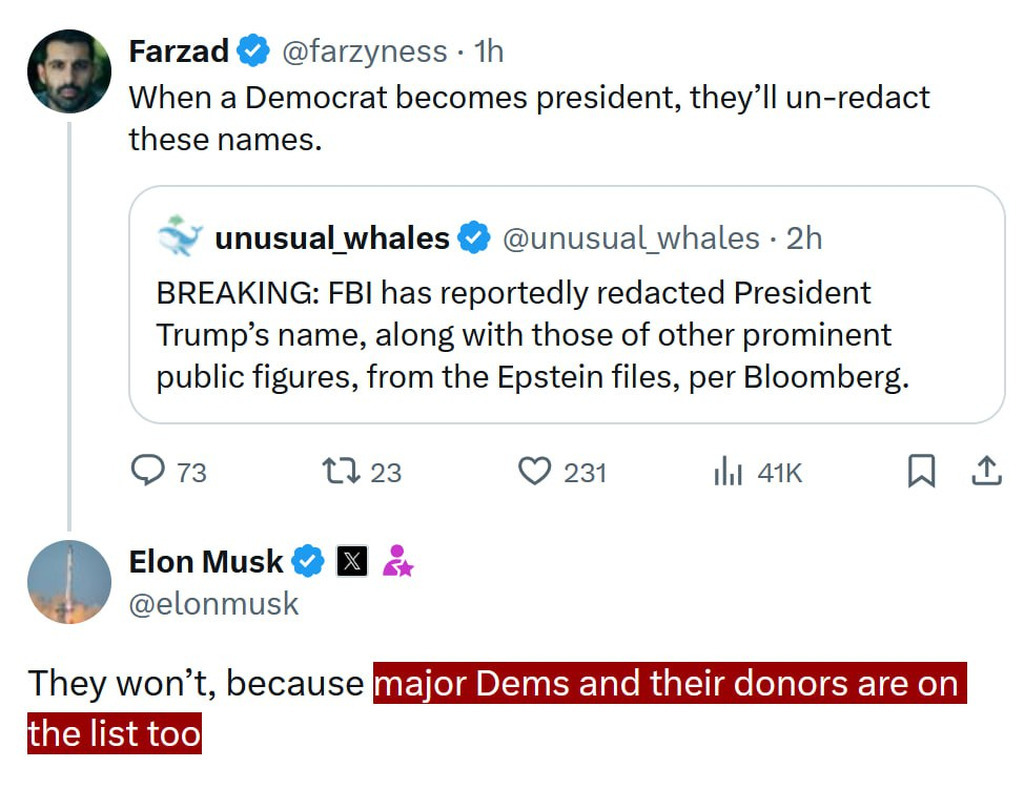Click the reply comment bubble icon
1024x789 pixels.
(x=148, y=470)
